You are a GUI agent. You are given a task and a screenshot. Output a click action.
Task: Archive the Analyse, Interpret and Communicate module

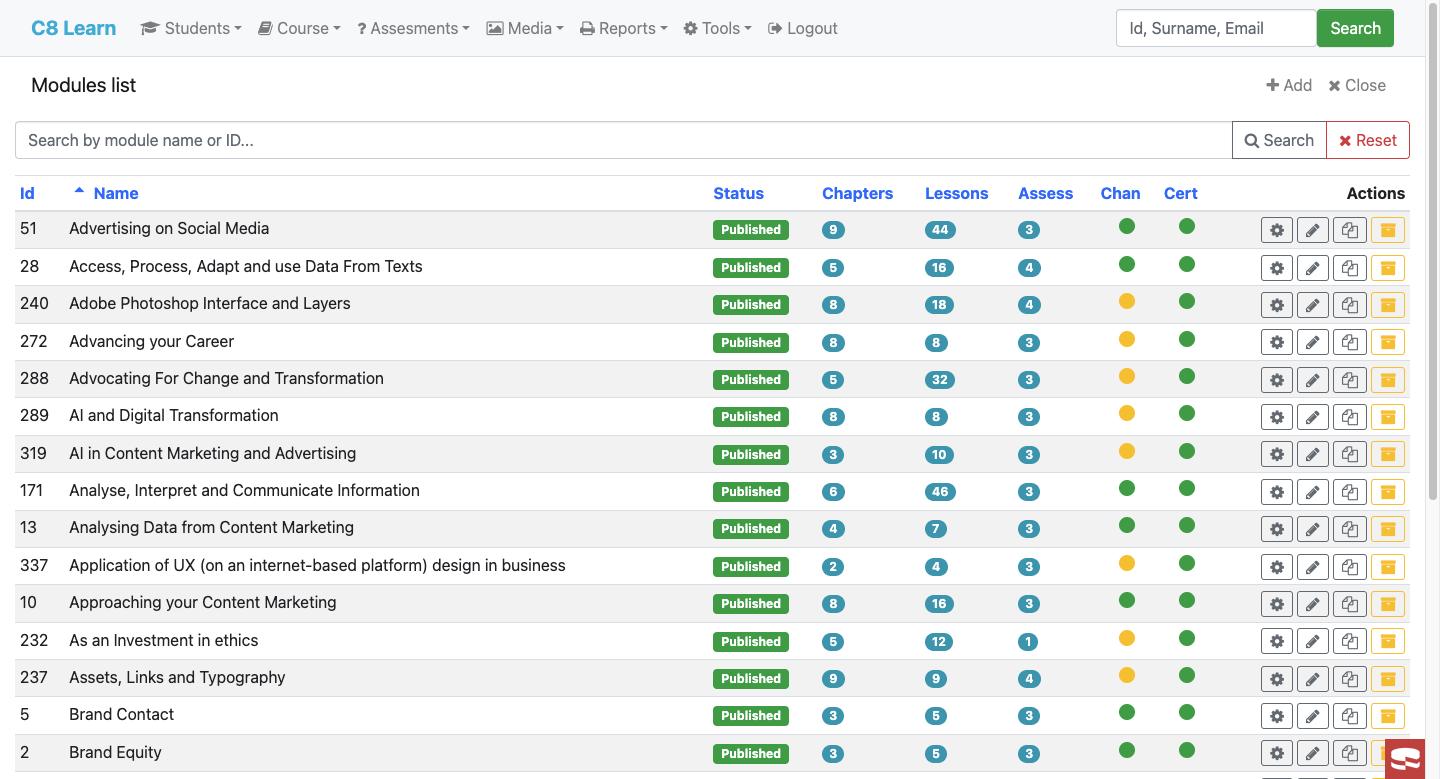click(x=1388, y=492)
